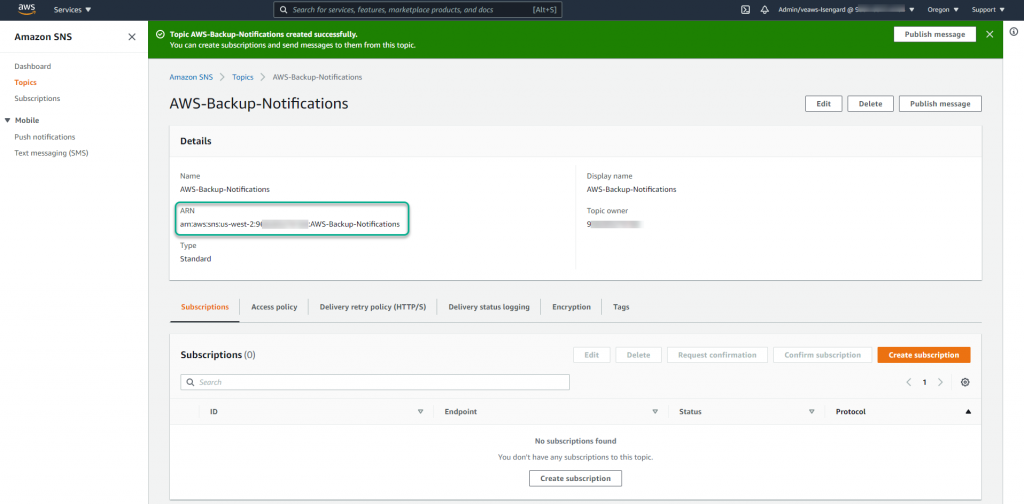Switch to the Encryption tab
The width and height of the screenshot is (1024, 504).
(x=571, y=307)
